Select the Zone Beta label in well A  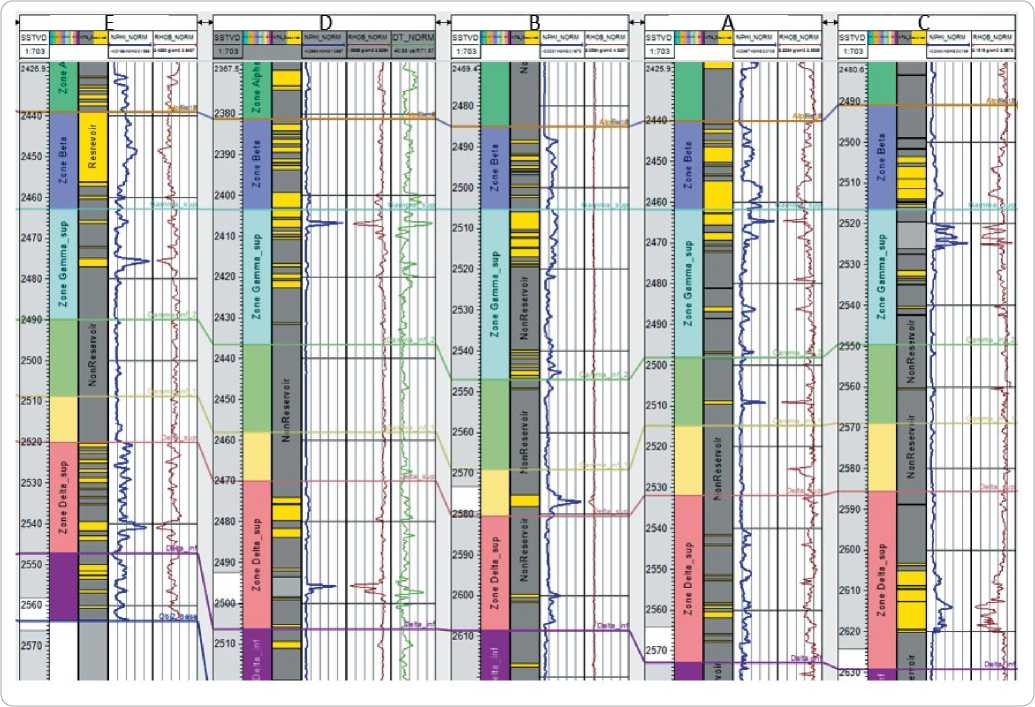tap(688, 165)
